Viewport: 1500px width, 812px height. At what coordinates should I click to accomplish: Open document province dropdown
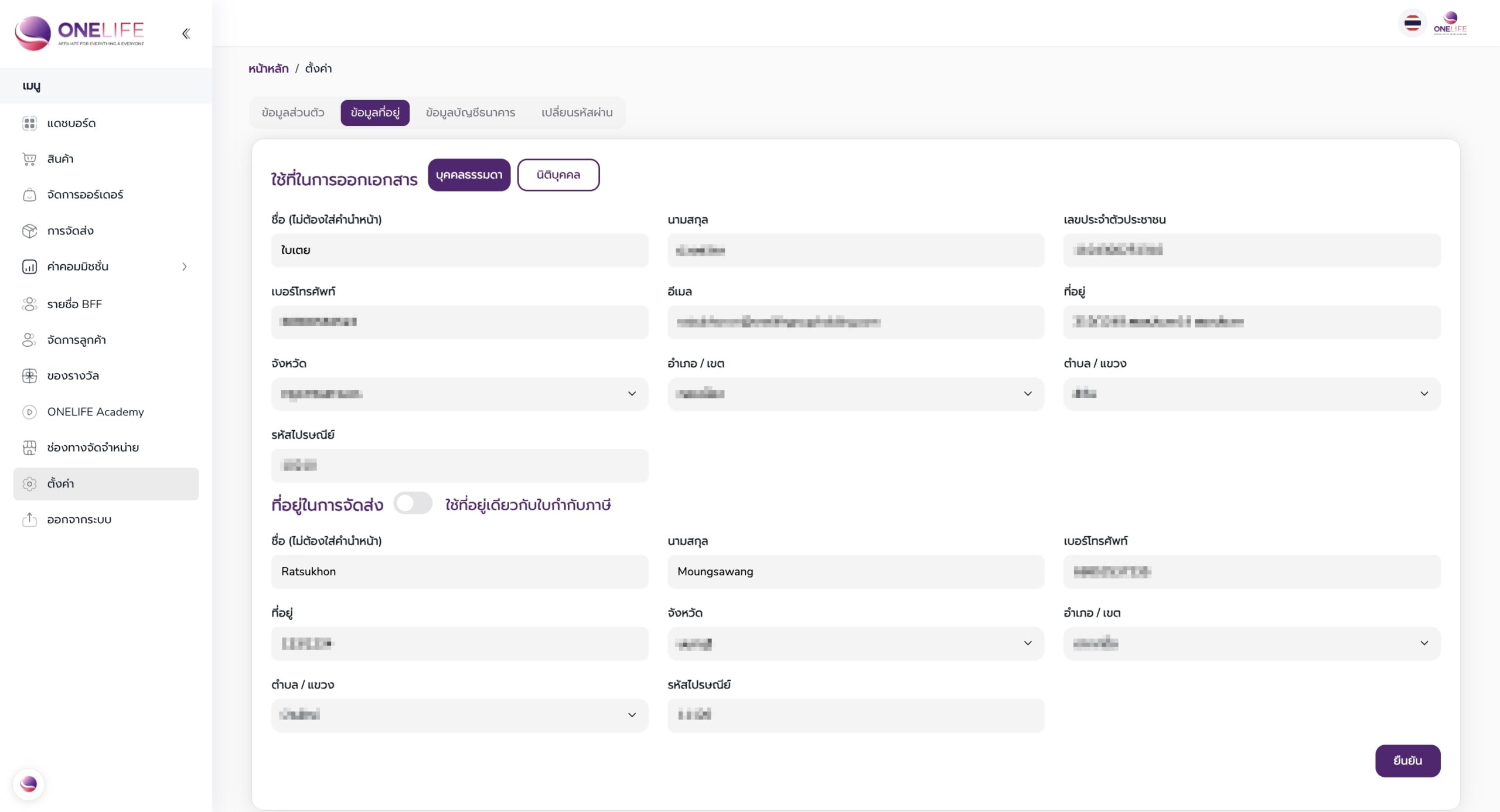(459, 394)
